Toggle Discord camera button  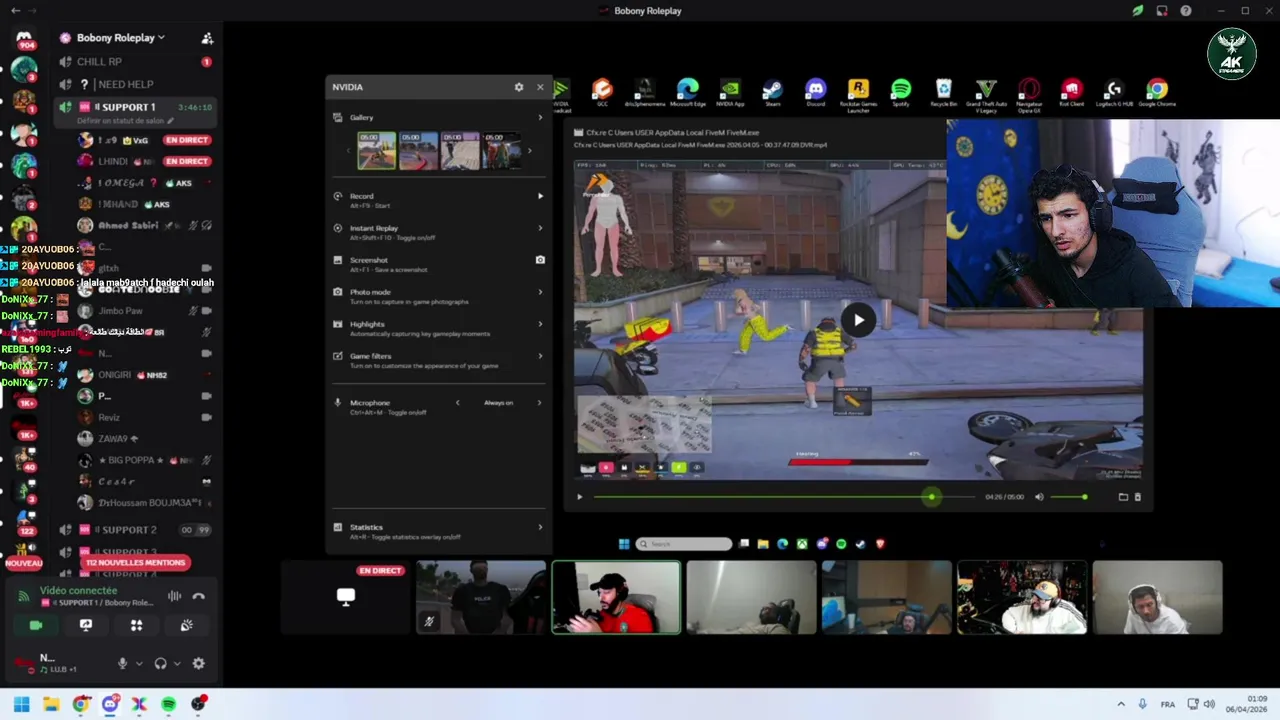tap(36, 625)
